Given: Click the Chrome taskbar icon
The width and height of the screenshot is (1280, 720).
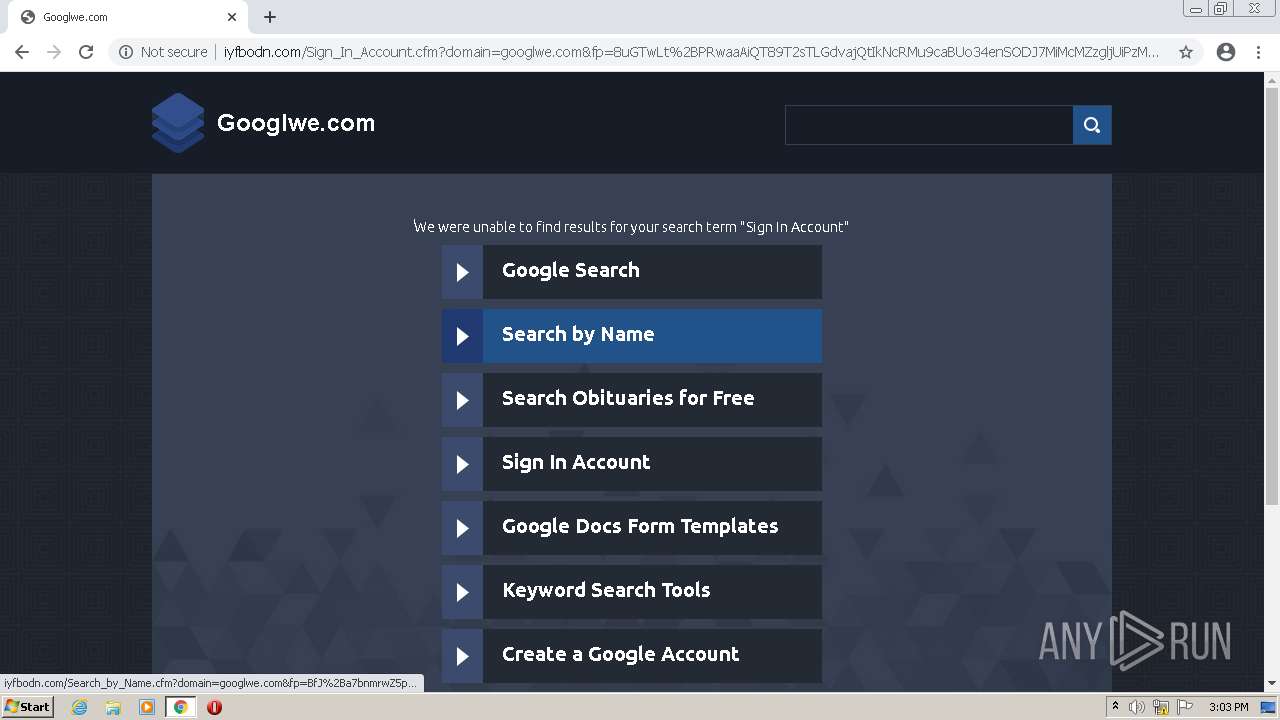Looking at the screenshot, I should tap(181, 707).
